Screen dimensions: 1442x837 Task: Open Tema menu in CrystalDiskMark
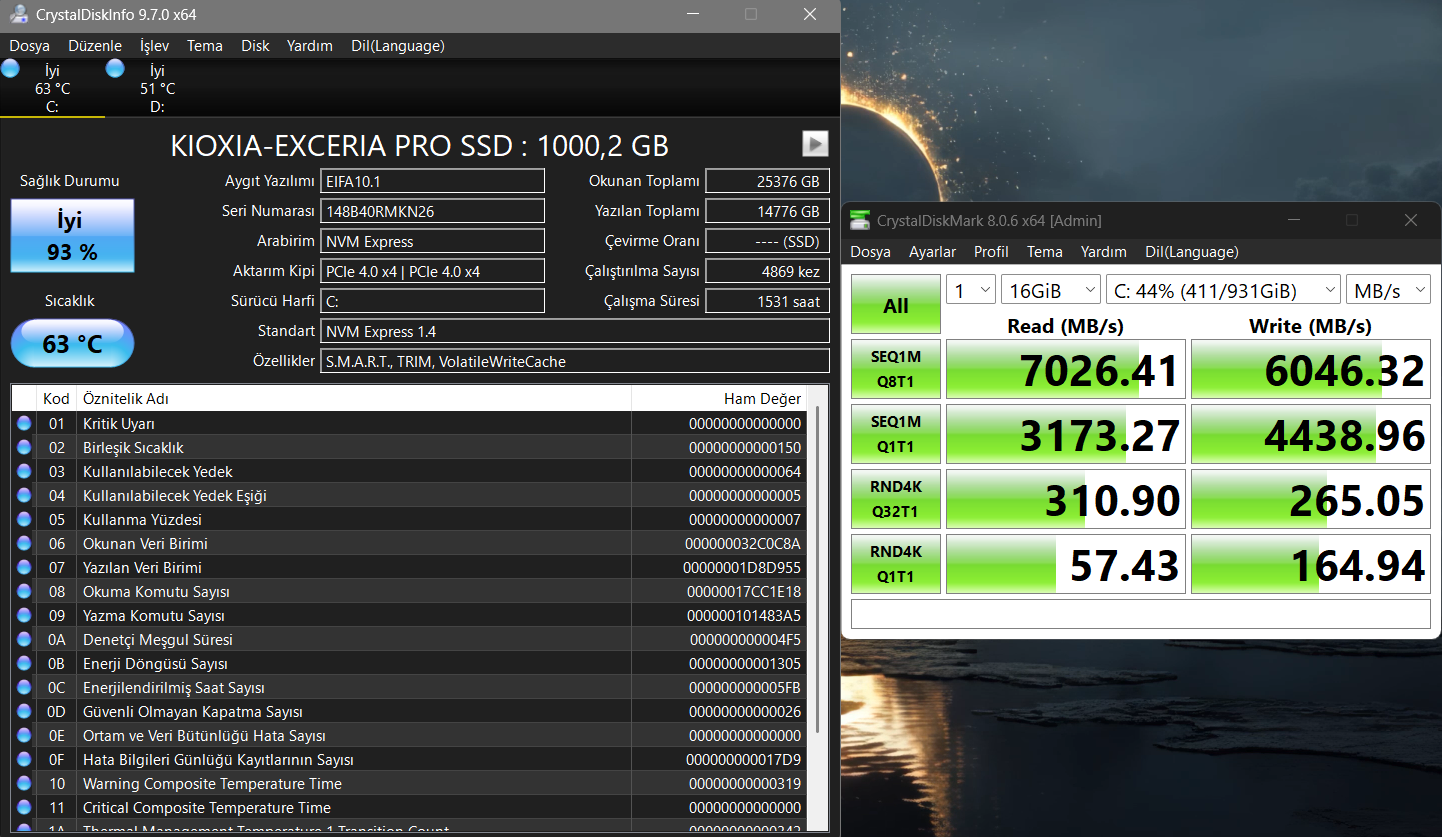pos(1045,252)
